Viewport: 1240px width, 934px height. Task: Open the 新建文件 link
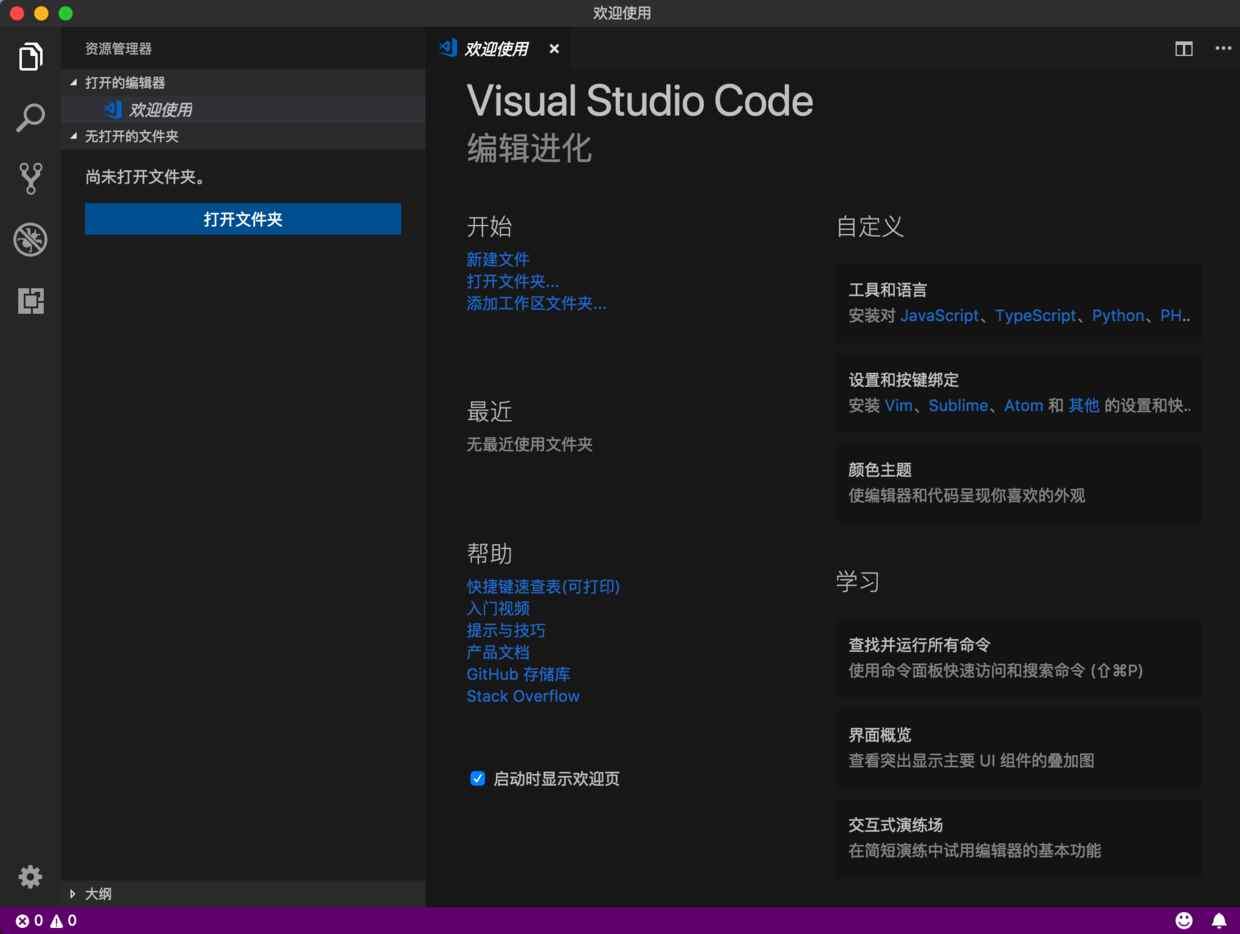point(498,259)
